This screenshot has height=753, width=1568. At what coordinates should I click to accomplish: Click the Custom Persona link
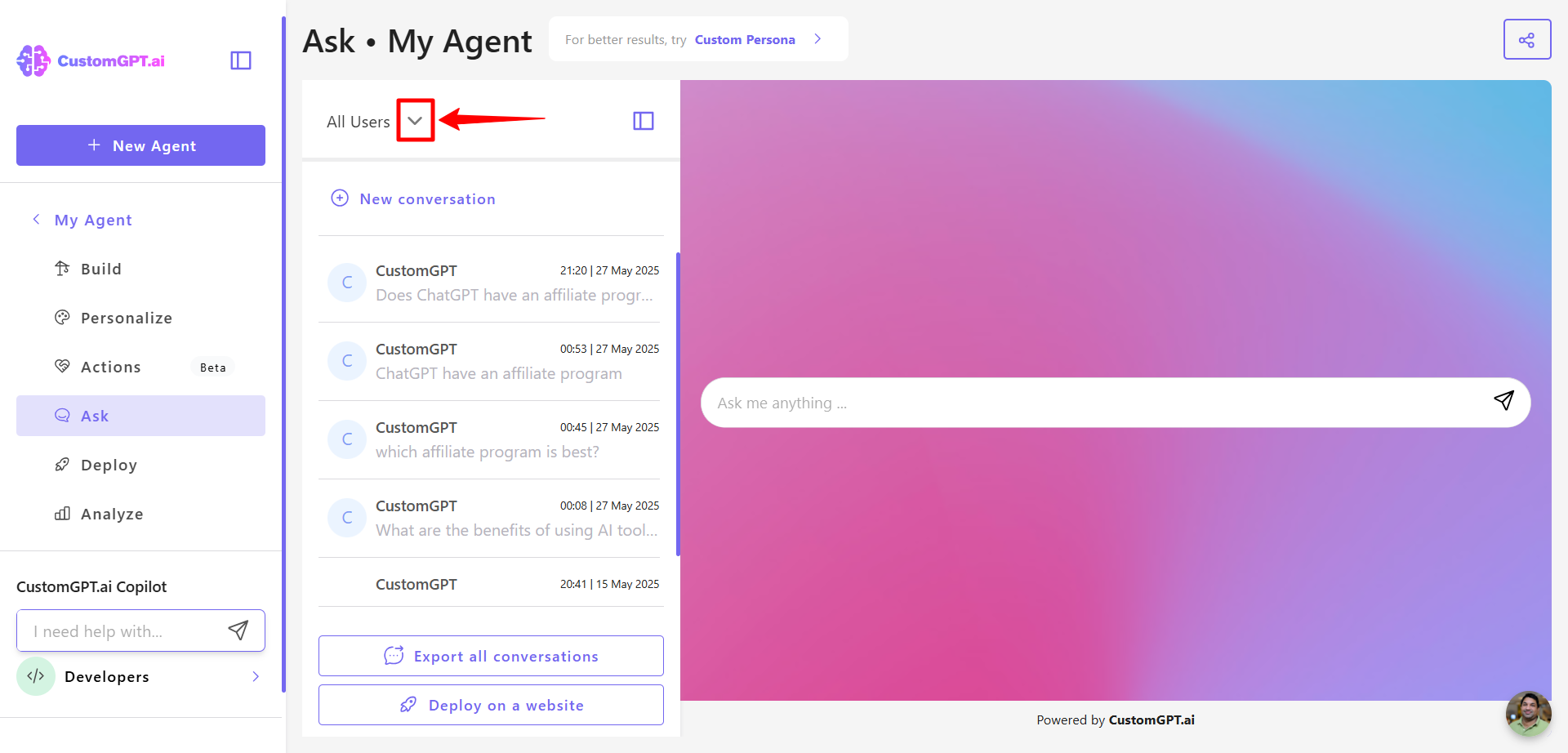(745, 39)
